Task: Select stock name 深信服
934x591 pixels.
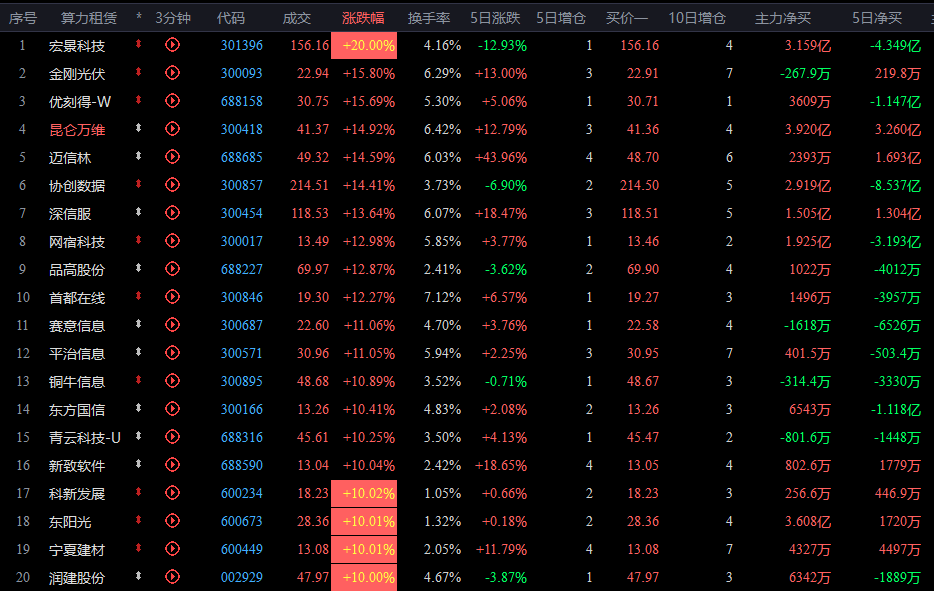Action: 70,214
